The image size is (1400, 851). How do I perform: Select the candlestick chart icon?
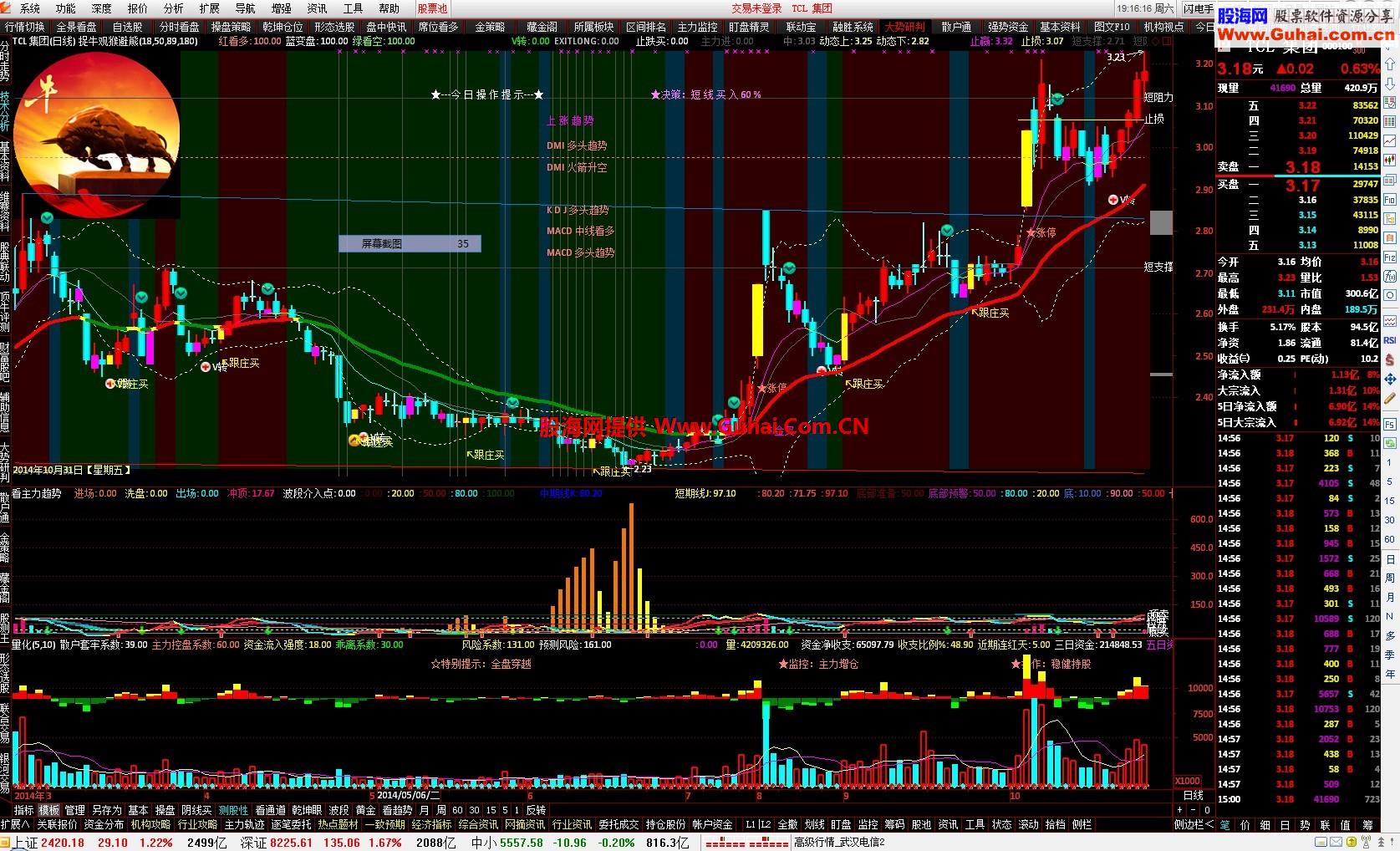(1390, 159)
